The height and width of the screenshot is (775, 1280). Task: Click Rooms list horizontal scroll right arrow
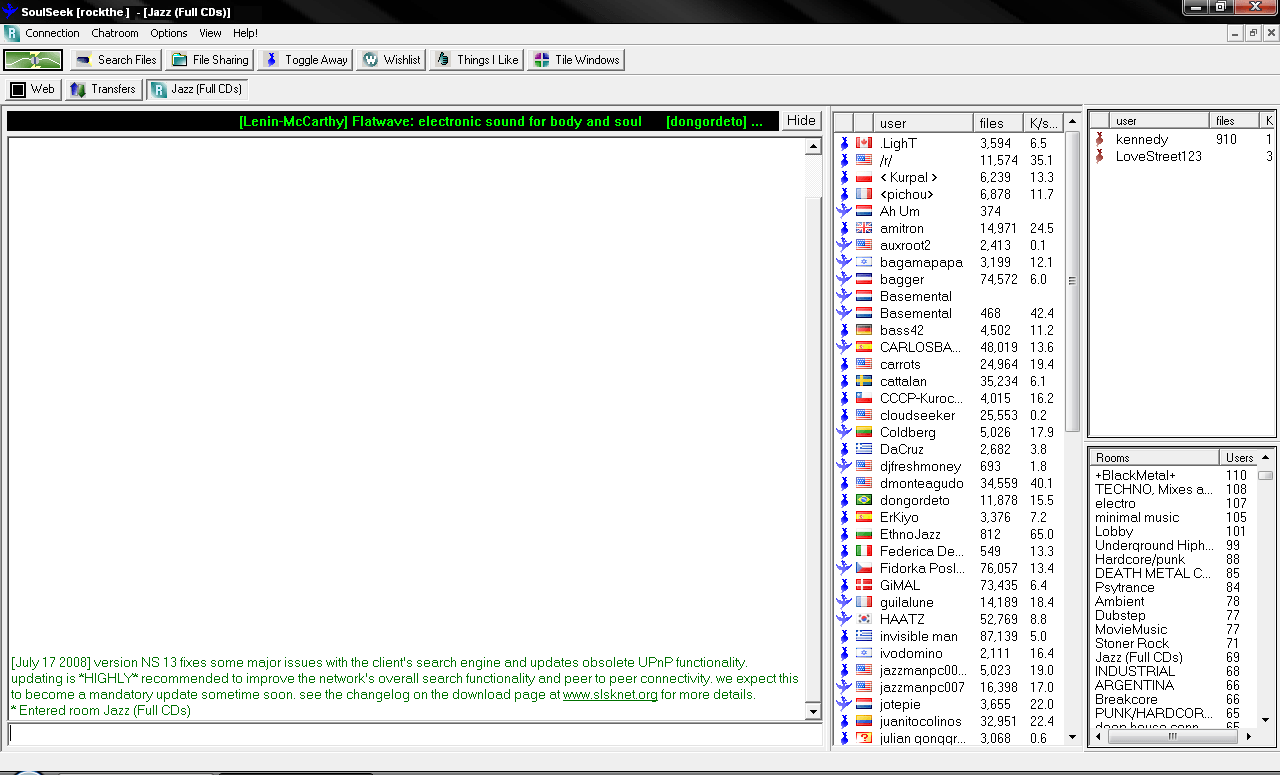point(1248,736)
